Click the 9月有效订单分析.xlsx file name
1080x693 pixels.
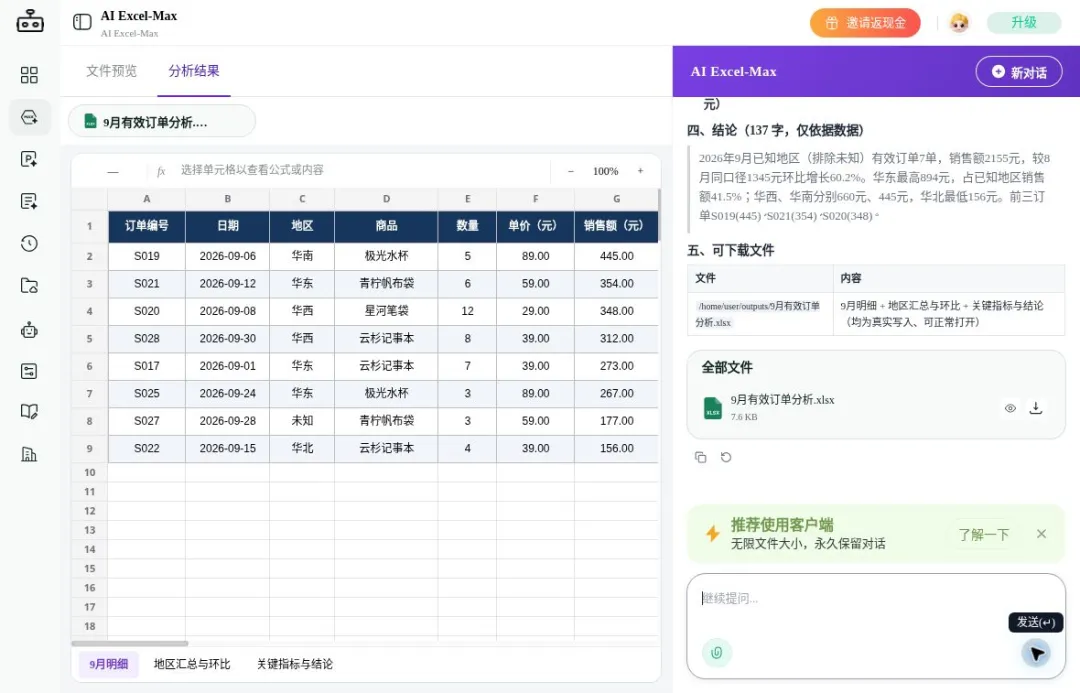click(782, 400)
